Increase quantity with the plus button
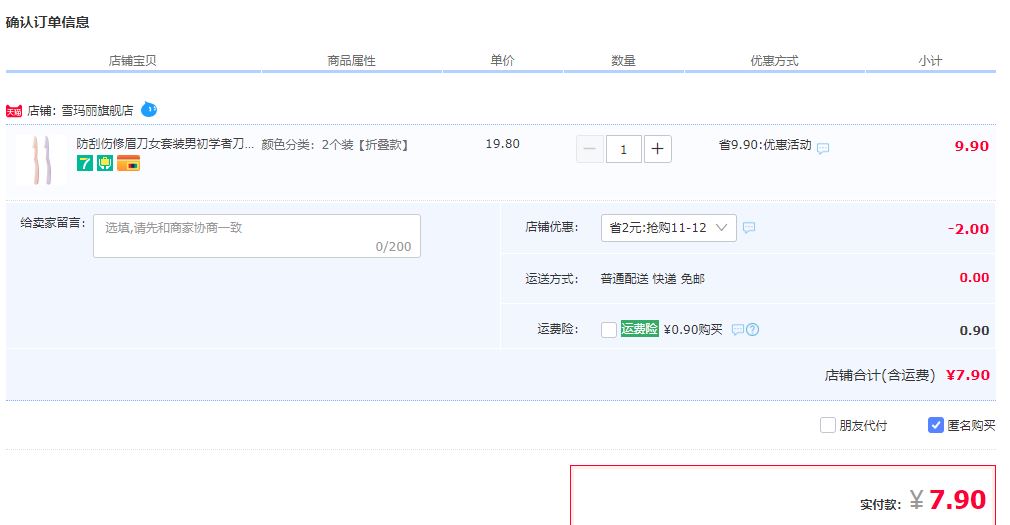The height and width of the screenshot is (525, 1010). pos(658,149)
